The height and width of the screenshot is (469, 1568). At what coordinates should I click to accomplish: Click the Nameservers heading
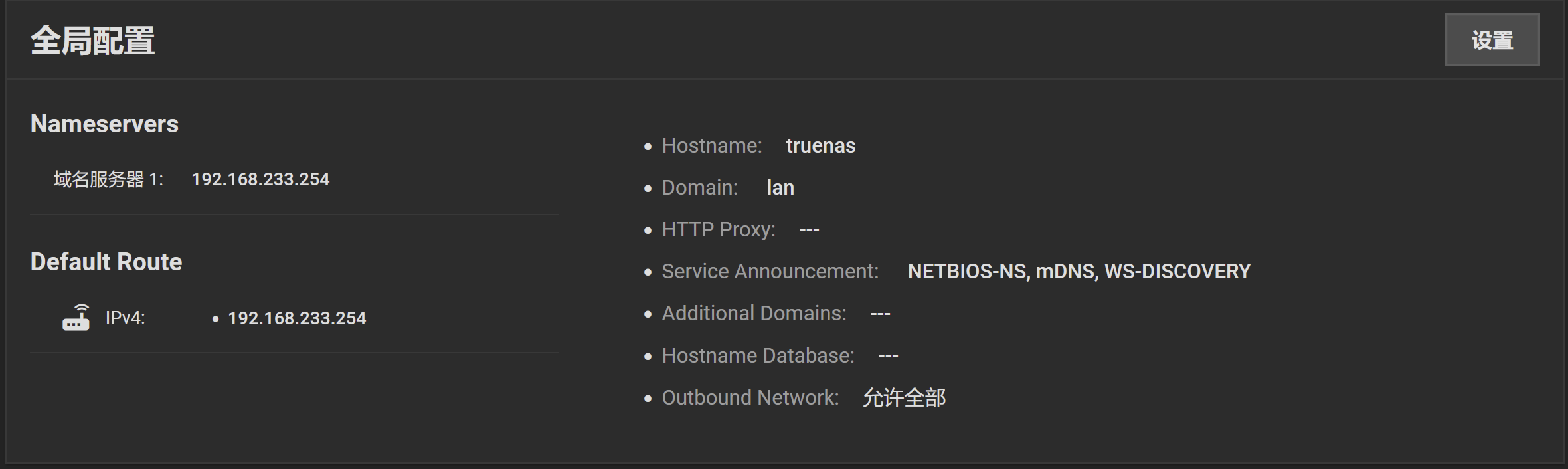pos(104,124)
